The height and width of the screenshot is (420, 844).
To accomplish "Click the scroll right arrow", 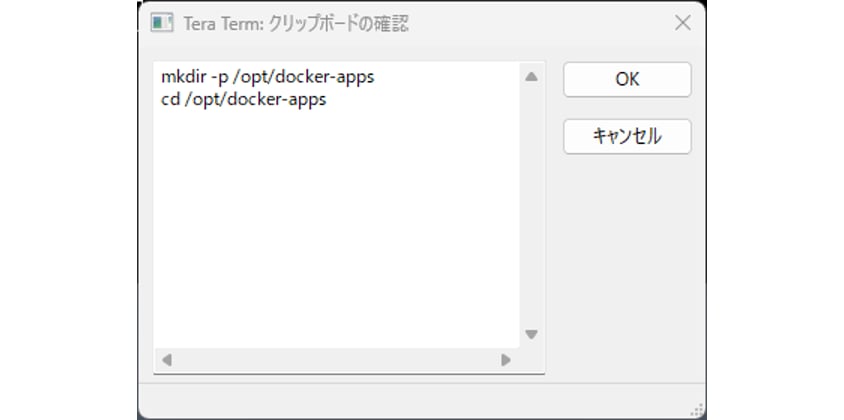I will [x=506, y=359].
